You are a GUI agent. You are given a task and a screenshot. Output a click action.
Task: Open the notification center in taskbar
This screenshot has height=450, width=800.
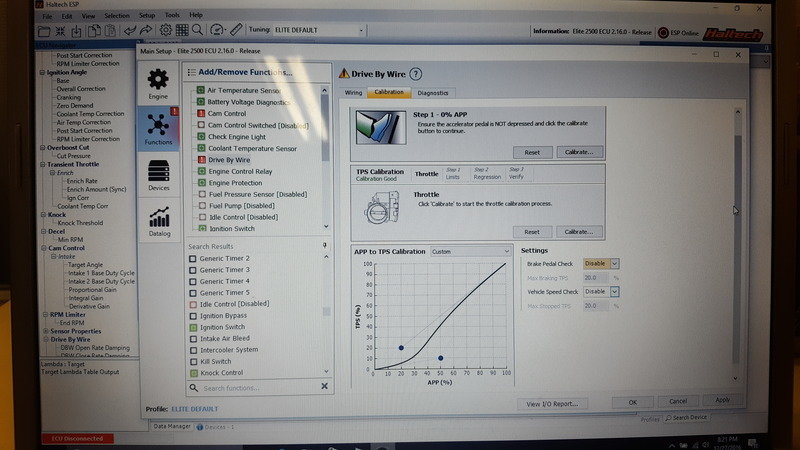pos(753,443)
